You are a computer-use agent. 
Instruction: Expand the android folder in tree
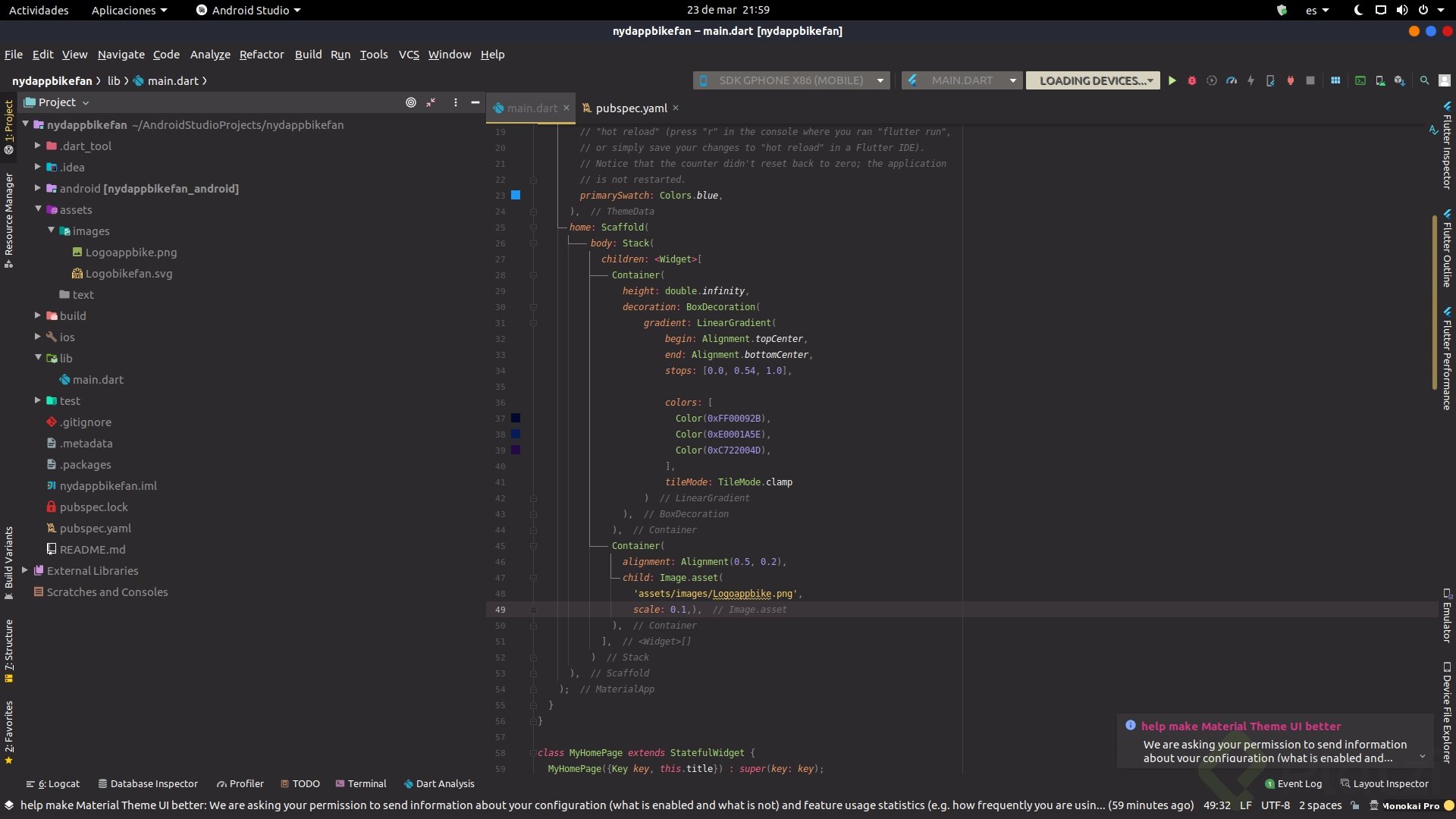click(x=37, y=188)
